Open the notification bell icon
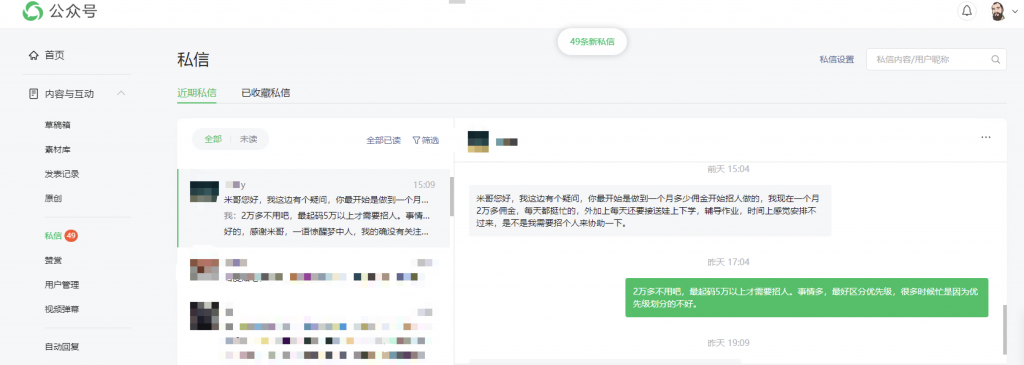The image size is (1024, 365). (x=967, y=11)
